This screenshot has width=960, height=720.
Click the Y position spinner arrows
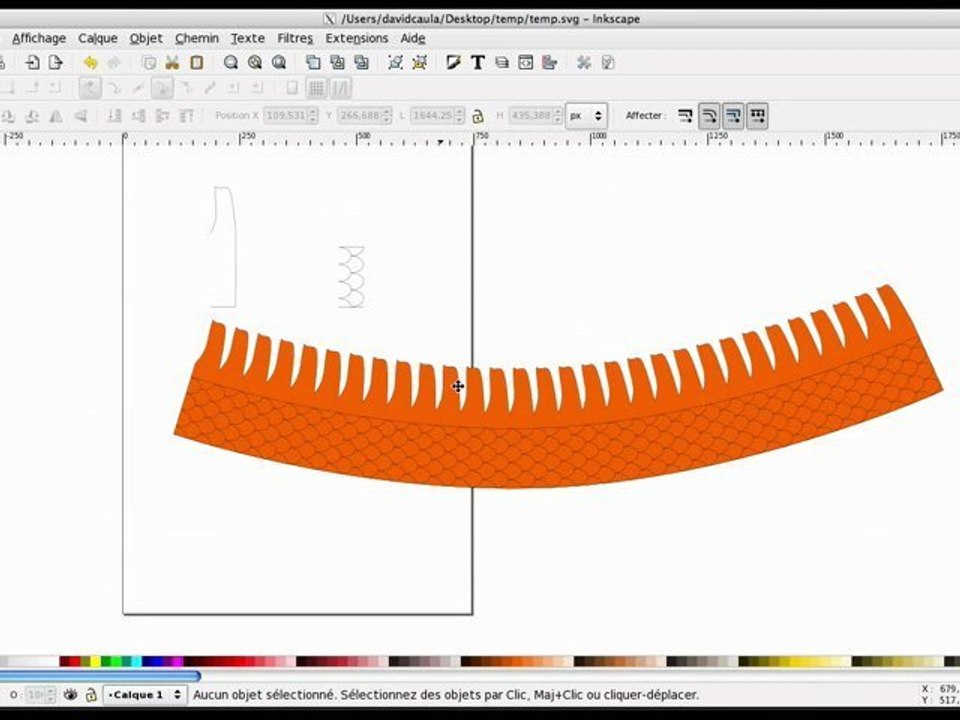click(x=386, y=115)
